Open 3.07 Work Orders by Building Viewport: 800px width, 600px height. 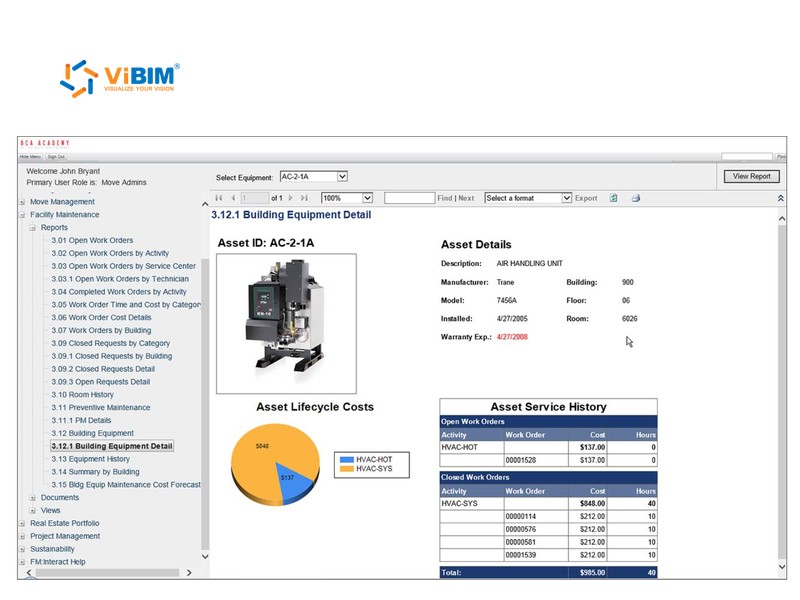pos(102,330)
